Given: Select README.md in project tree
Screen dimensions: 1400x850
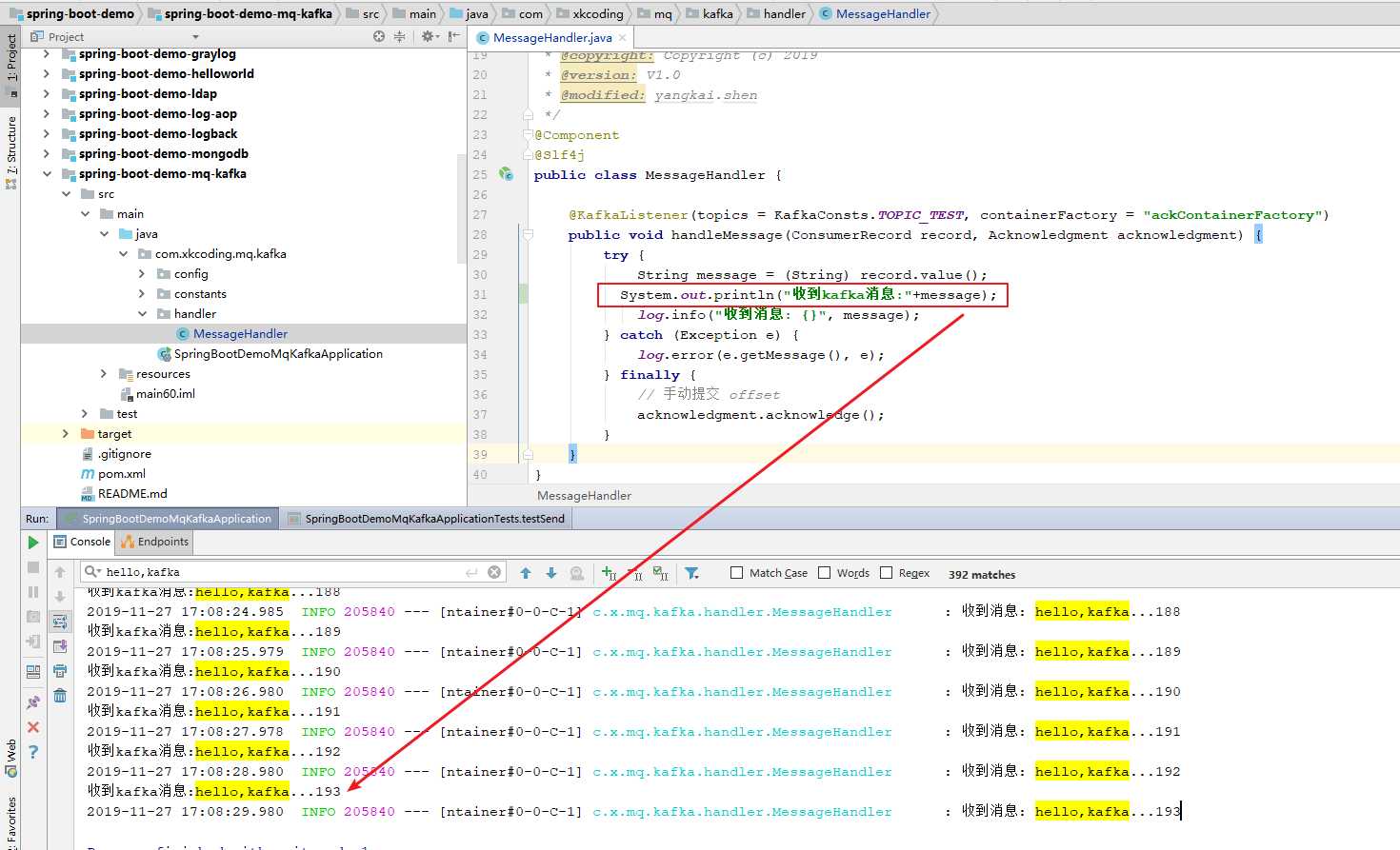Looking at the screenshot, I should (x=132, y=494).
